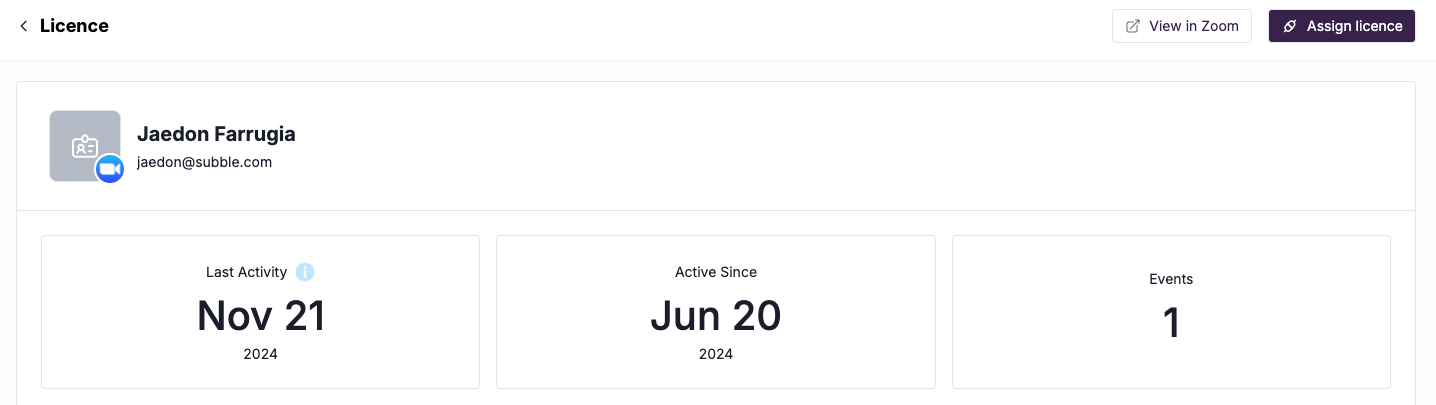Viewport: 1436px width, 405px height.
Task: Select the Events count of 1
Action: coord(1171,324)
